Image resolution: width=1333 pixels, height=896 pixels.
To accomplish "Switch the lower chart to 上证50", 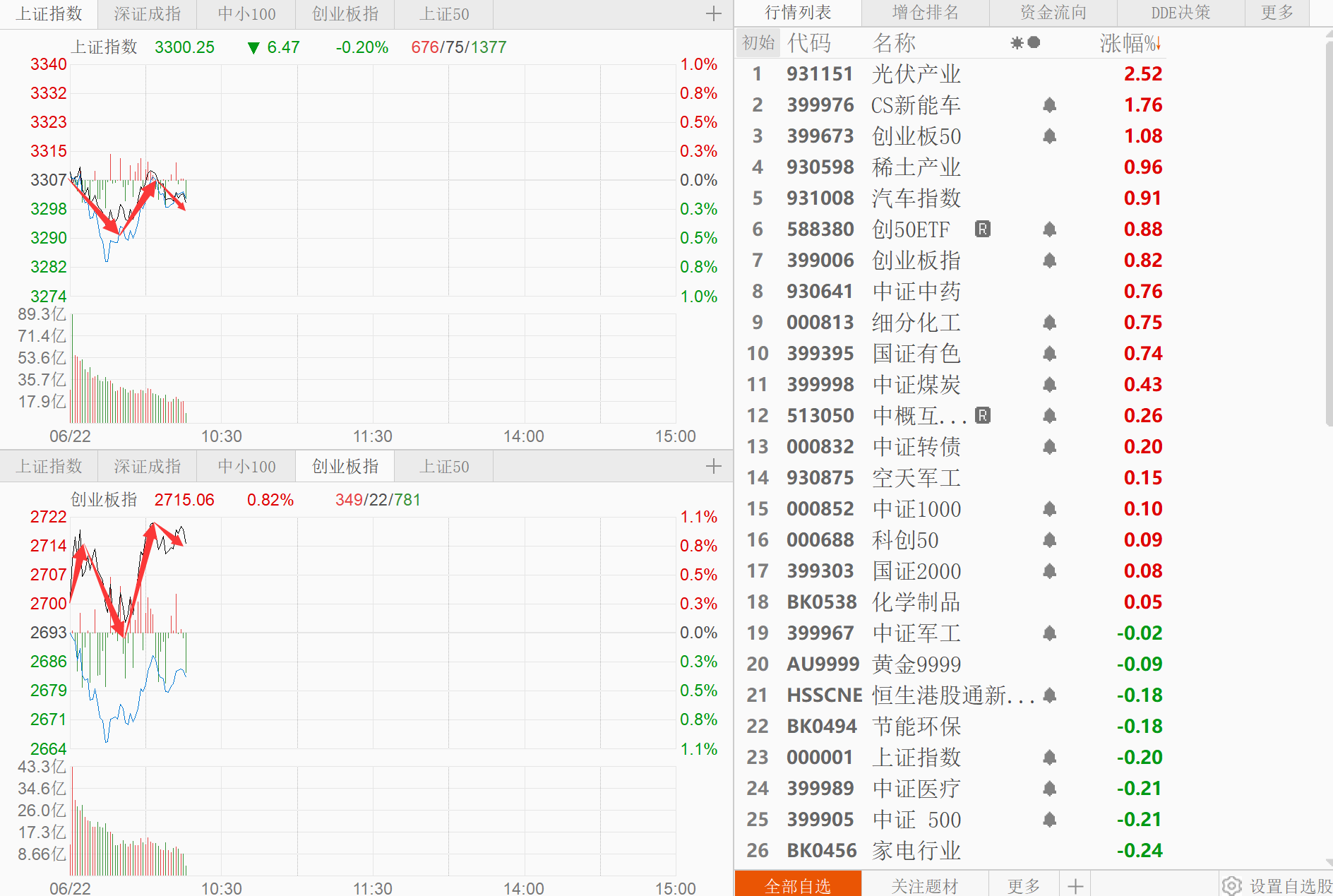I will tap(444, 467).
